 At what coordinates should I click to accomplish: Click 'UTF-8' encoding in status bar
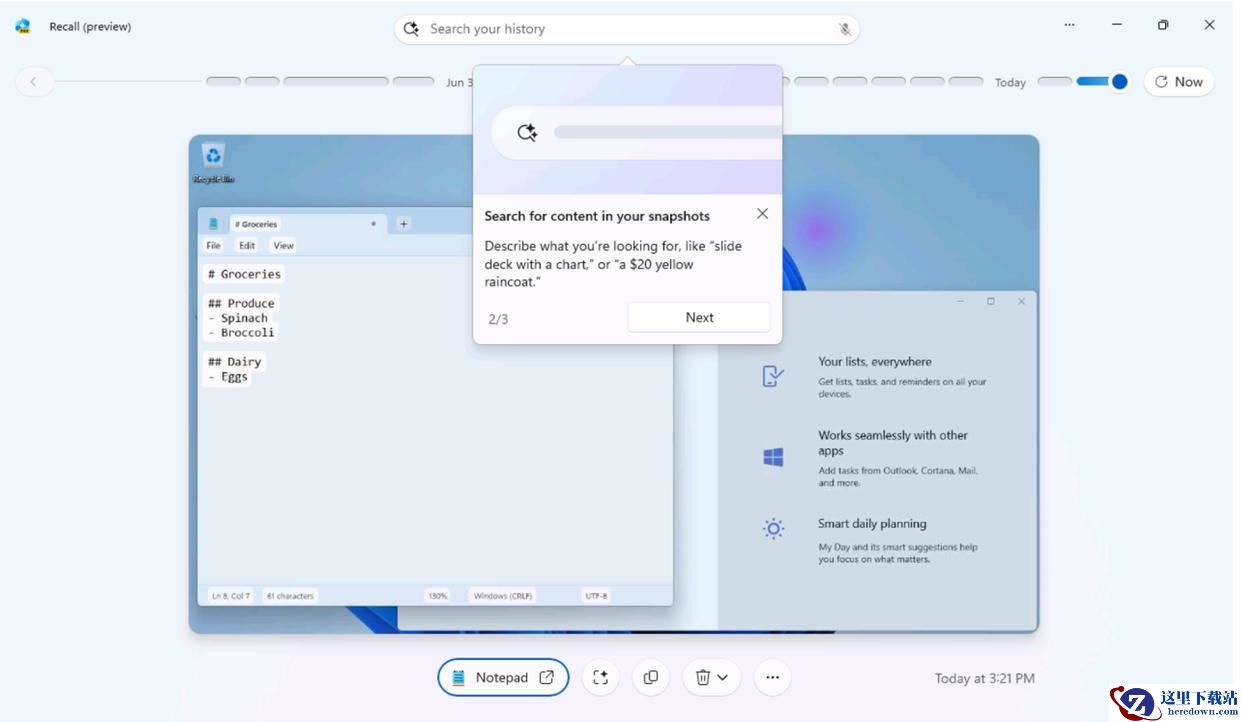point(595,596)
